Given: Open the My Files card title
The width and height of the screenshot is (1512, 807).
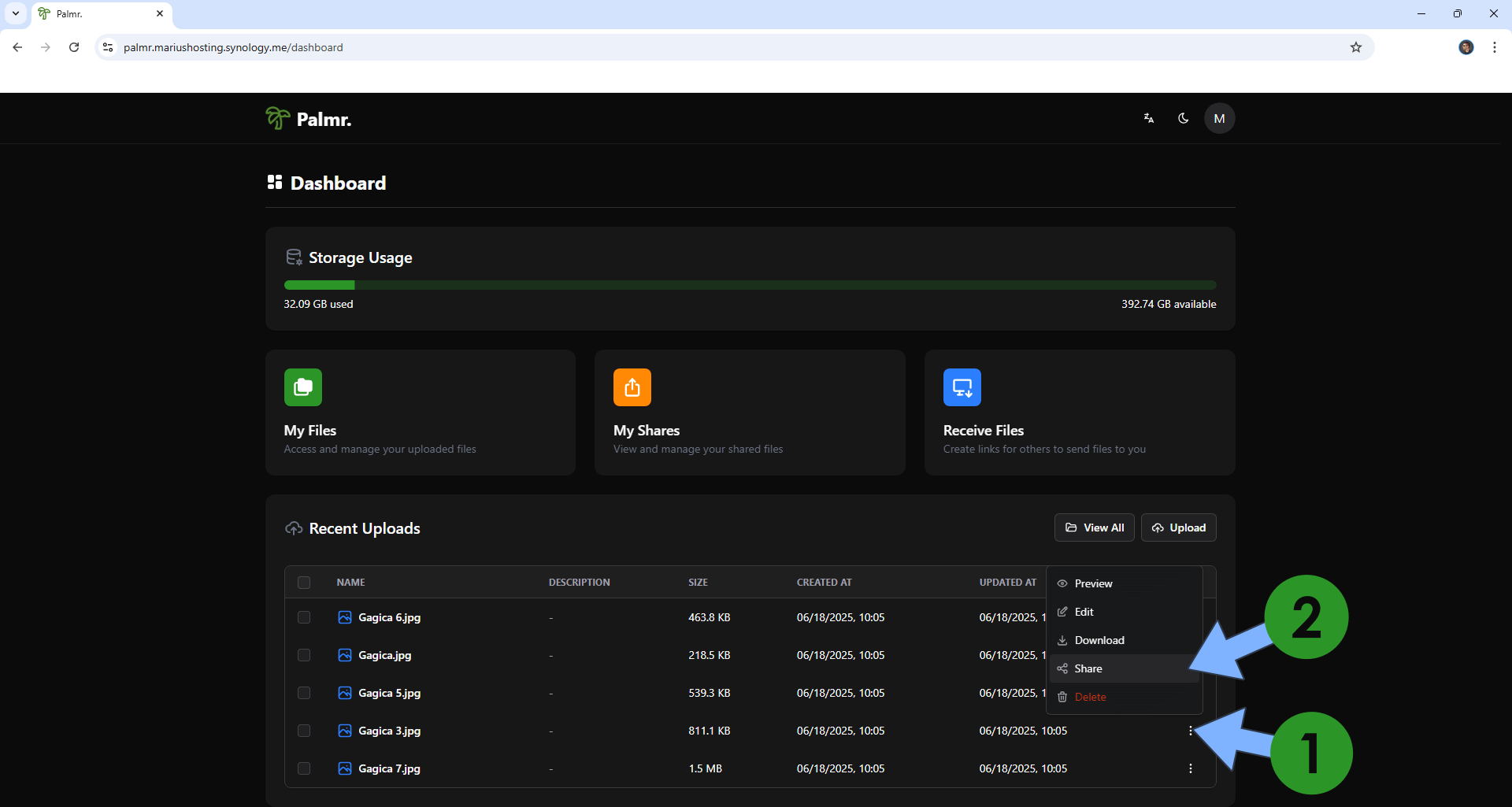Looking at the screenshot, I should 310,431.
